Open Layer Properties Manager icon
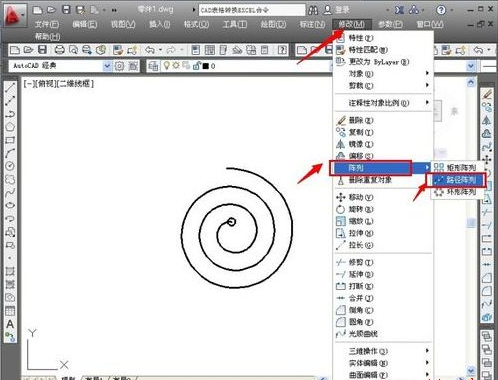The image size is (498, 380). 153,66
